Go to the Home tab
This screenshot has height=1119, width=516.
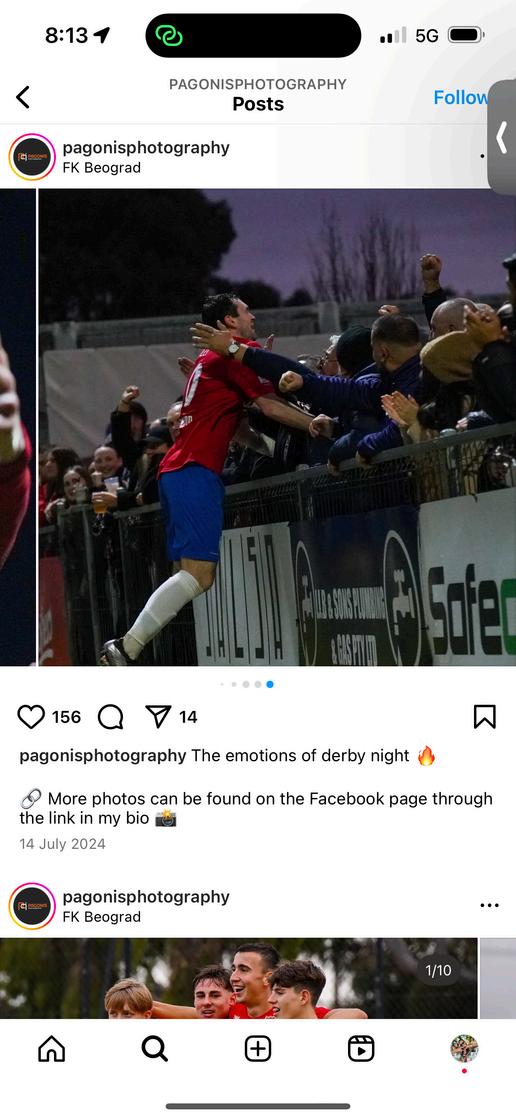(x=51, y=1048)
